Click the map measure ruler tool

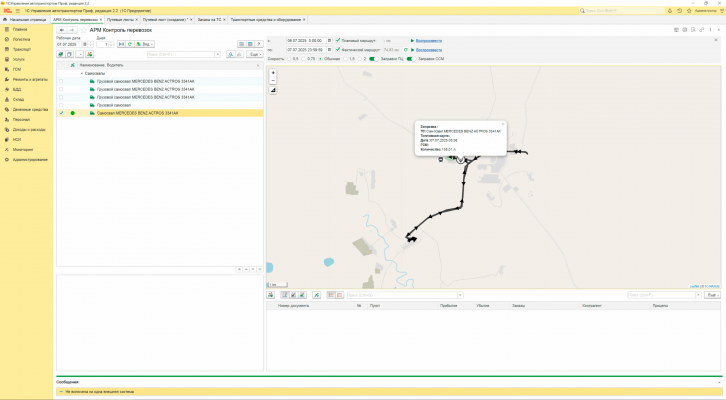tap(273, 90)
